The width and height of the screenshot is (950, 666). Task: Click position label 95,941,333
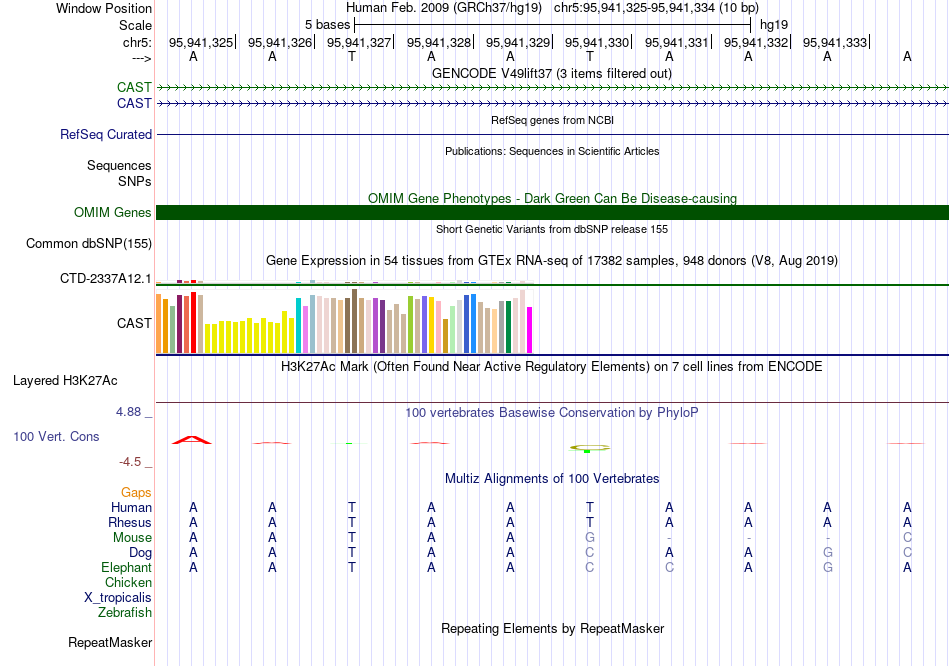point(835,42)
